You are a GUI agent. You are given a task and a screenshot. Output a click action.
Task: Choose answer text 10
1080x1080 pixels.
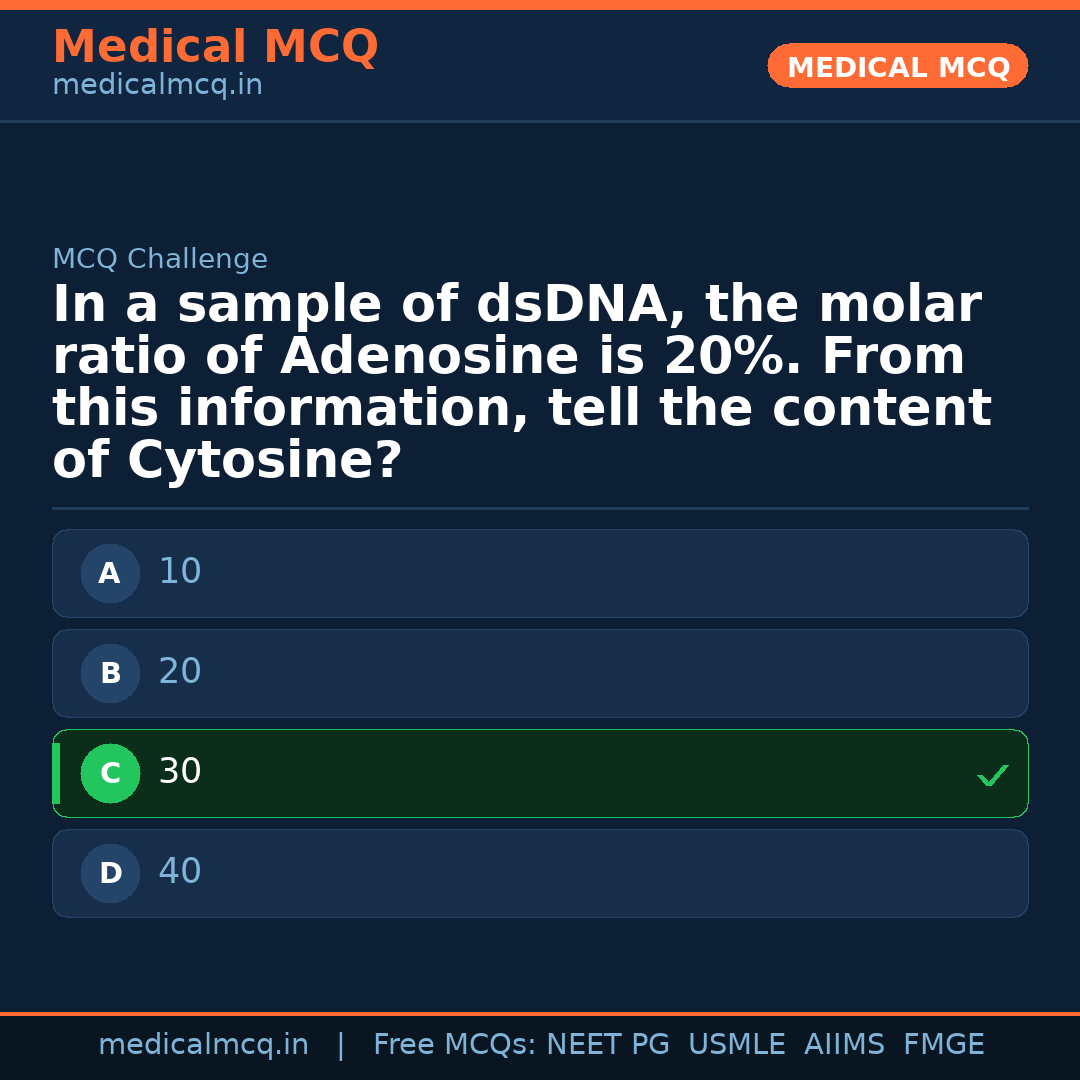click(x=180, y=572)
